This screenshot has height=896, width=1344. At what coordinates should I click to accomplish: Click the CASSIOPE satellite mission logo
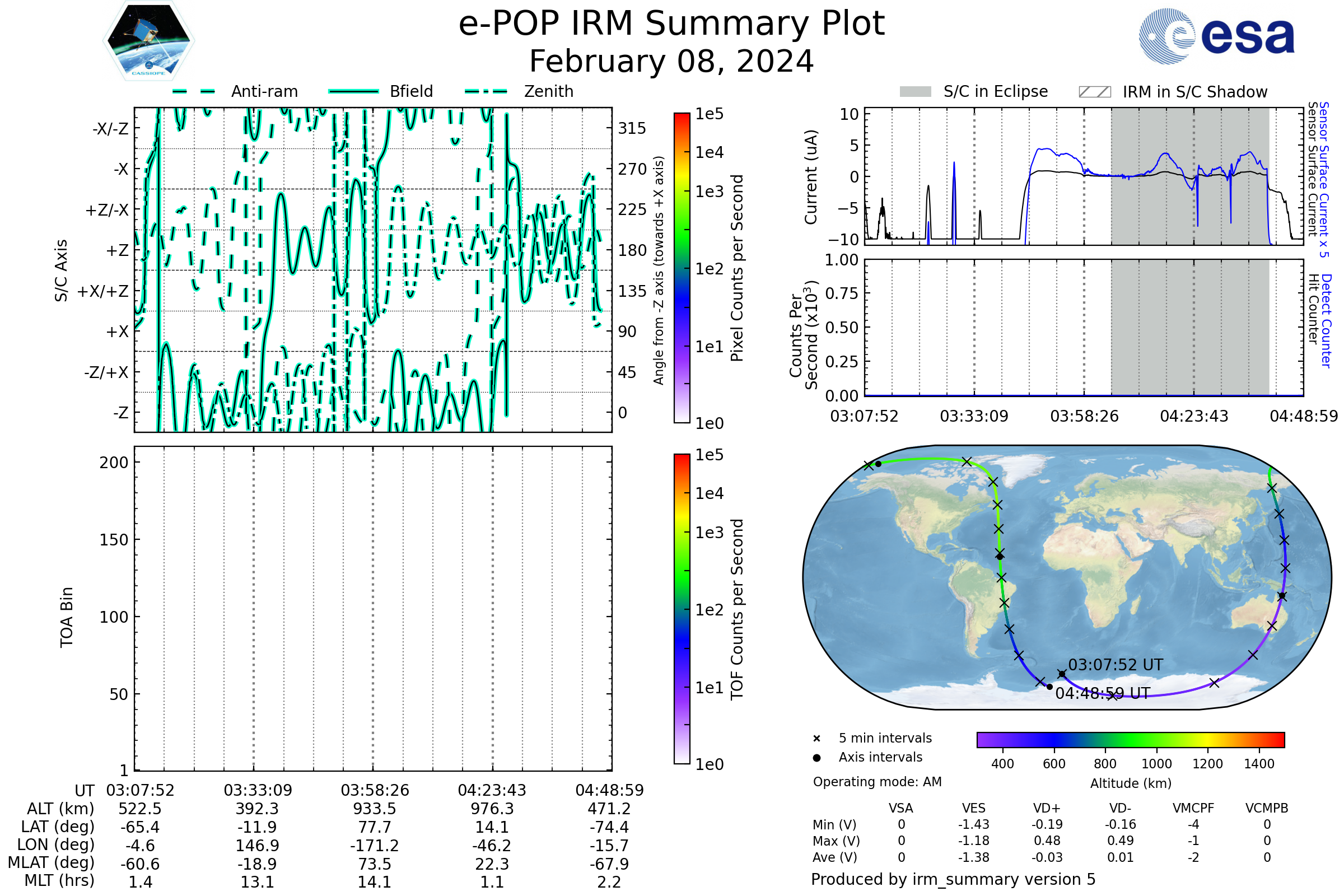148,41
